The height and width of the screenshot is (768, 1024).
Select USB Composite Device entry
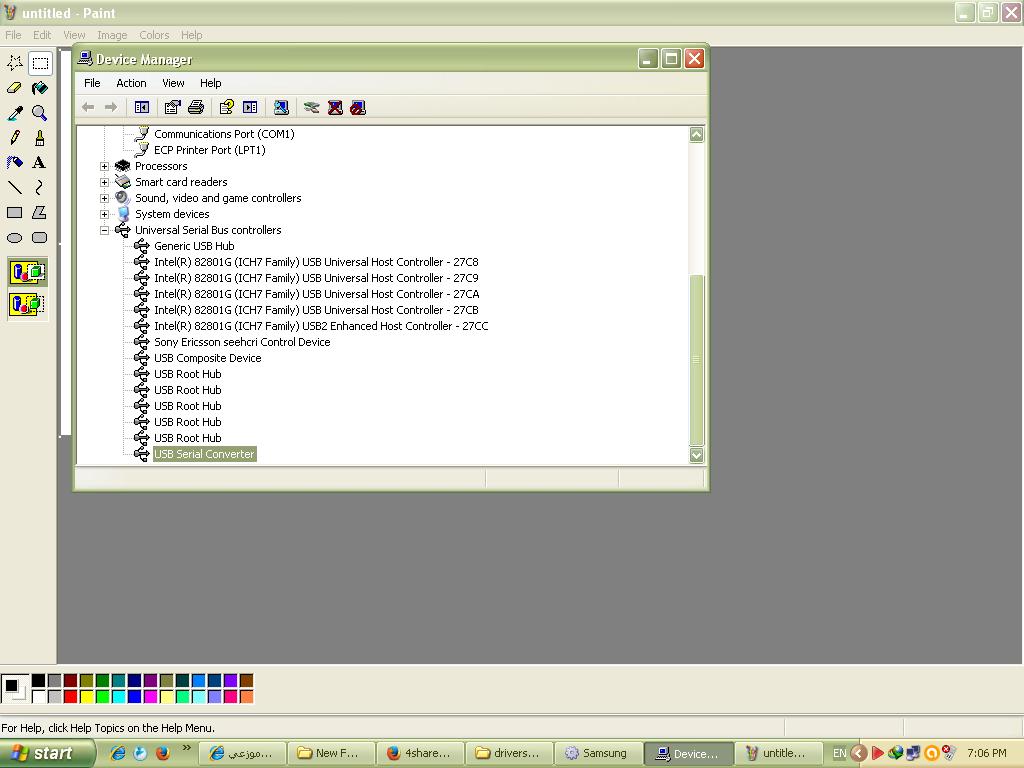point(207,359)
